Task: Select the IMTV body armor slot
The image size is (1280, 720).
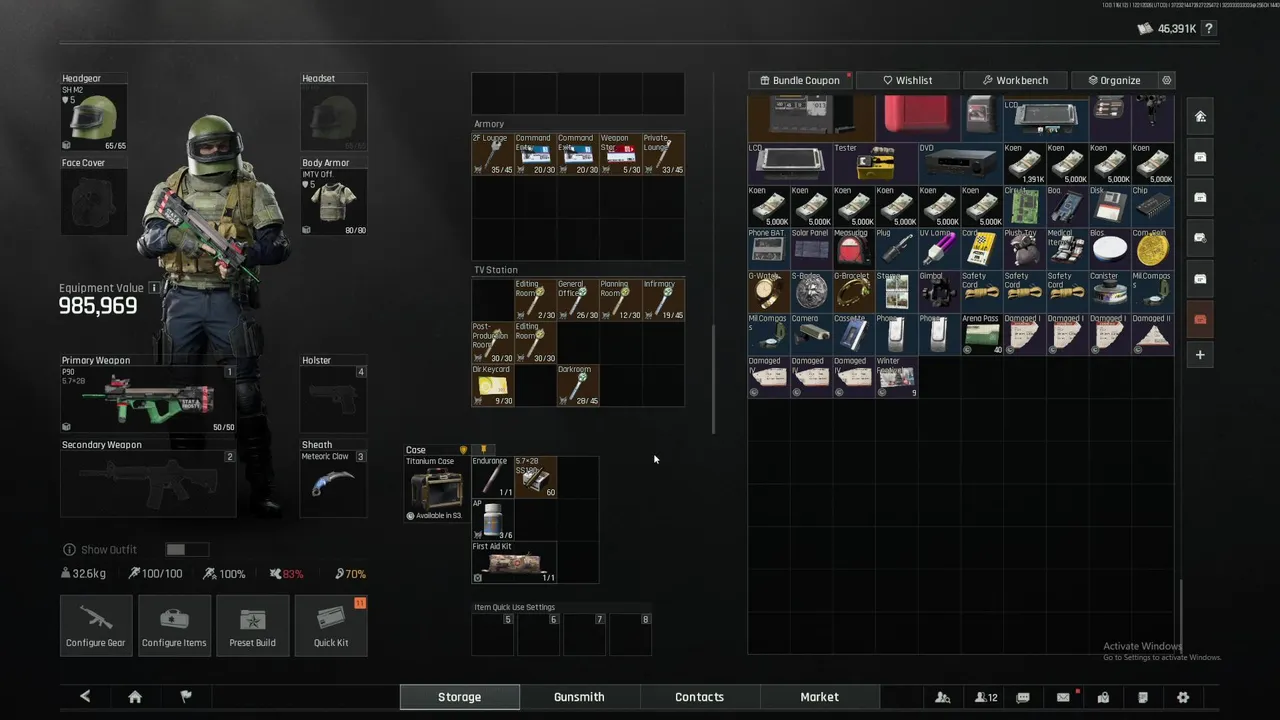Action: click(334, 202)
